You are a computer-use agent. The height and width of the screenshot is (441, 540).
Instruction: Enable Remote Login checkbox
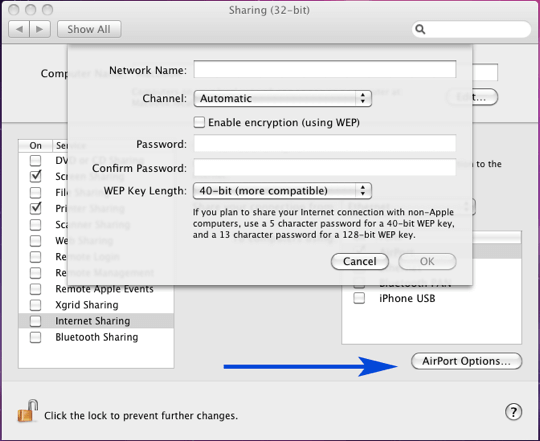[x=35, y=256]
